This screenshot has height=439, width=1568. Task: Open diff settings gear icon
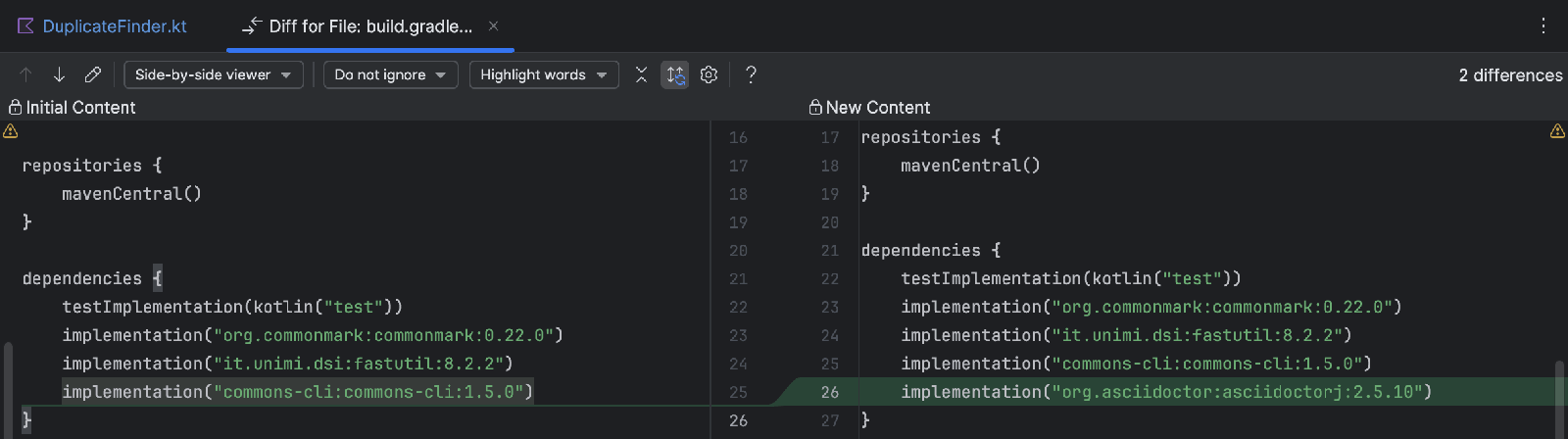point(710,74)
